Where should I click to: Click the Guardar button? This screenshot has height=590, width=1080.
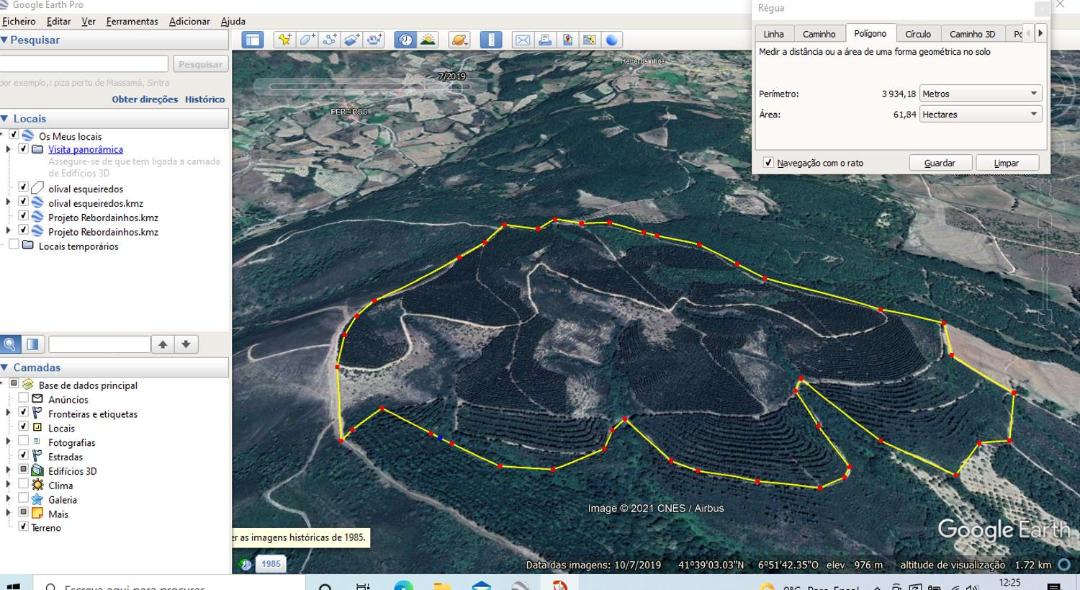tap(939, 163)
